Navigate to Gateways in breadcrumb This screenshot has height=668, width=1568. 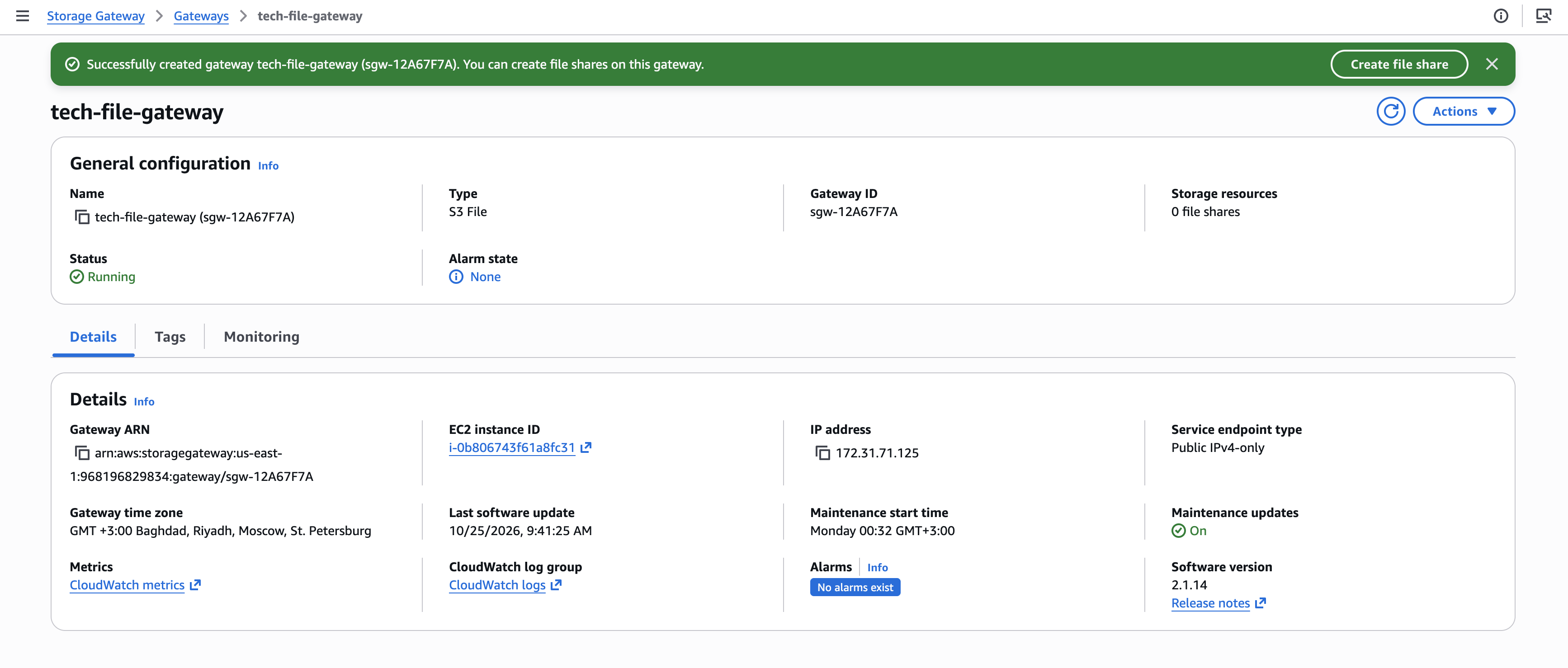click(201, 16)
